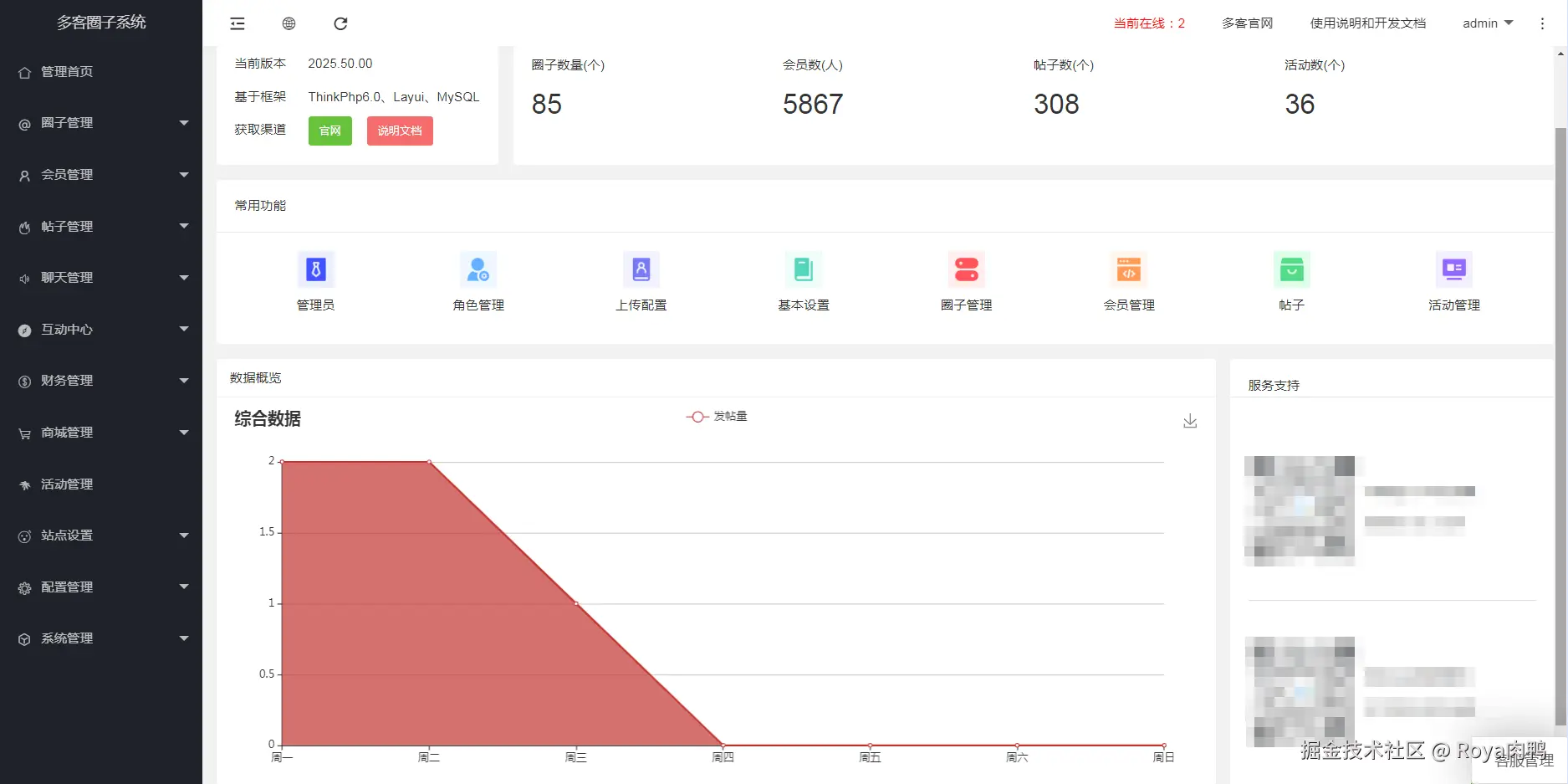Click the 财务管理 dollar icon in sidebar
Screen dimensions: 1568x784
[25, 382]
